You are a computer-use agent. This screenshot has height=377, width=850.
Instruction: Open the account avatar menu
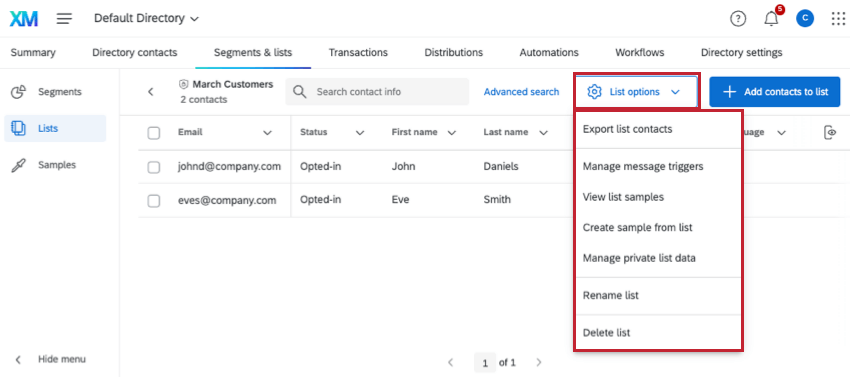pyautogui.click(x=804, y=19)
